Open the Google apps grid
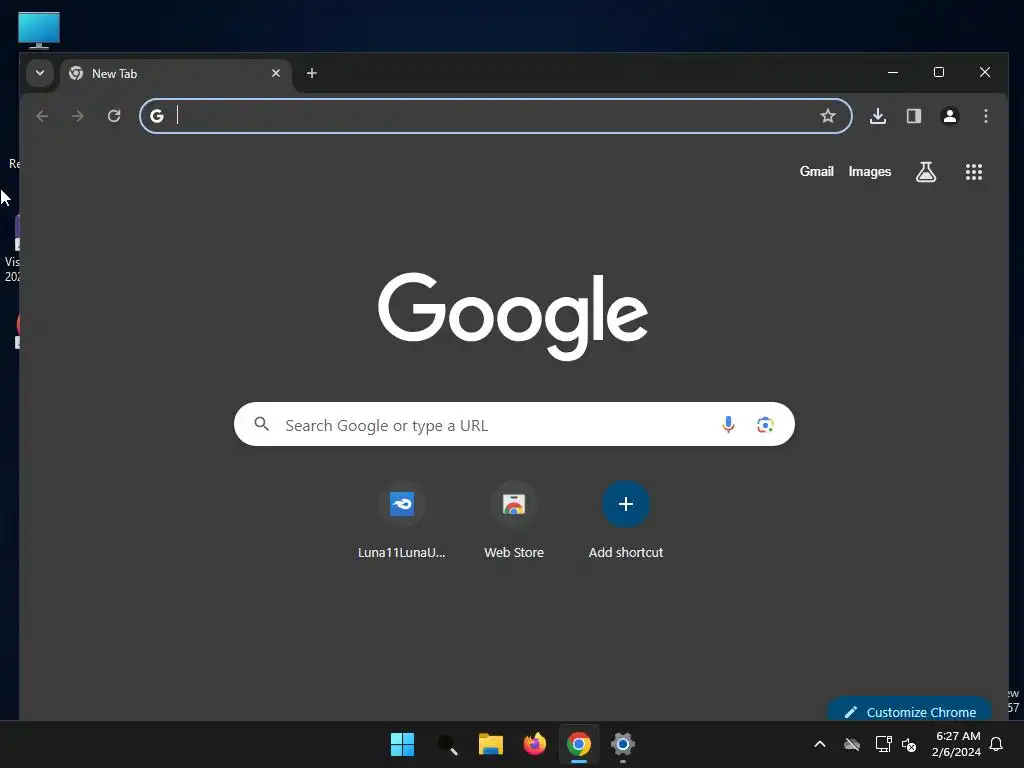This screenshot has width=1024, height=768. (974, 172)
